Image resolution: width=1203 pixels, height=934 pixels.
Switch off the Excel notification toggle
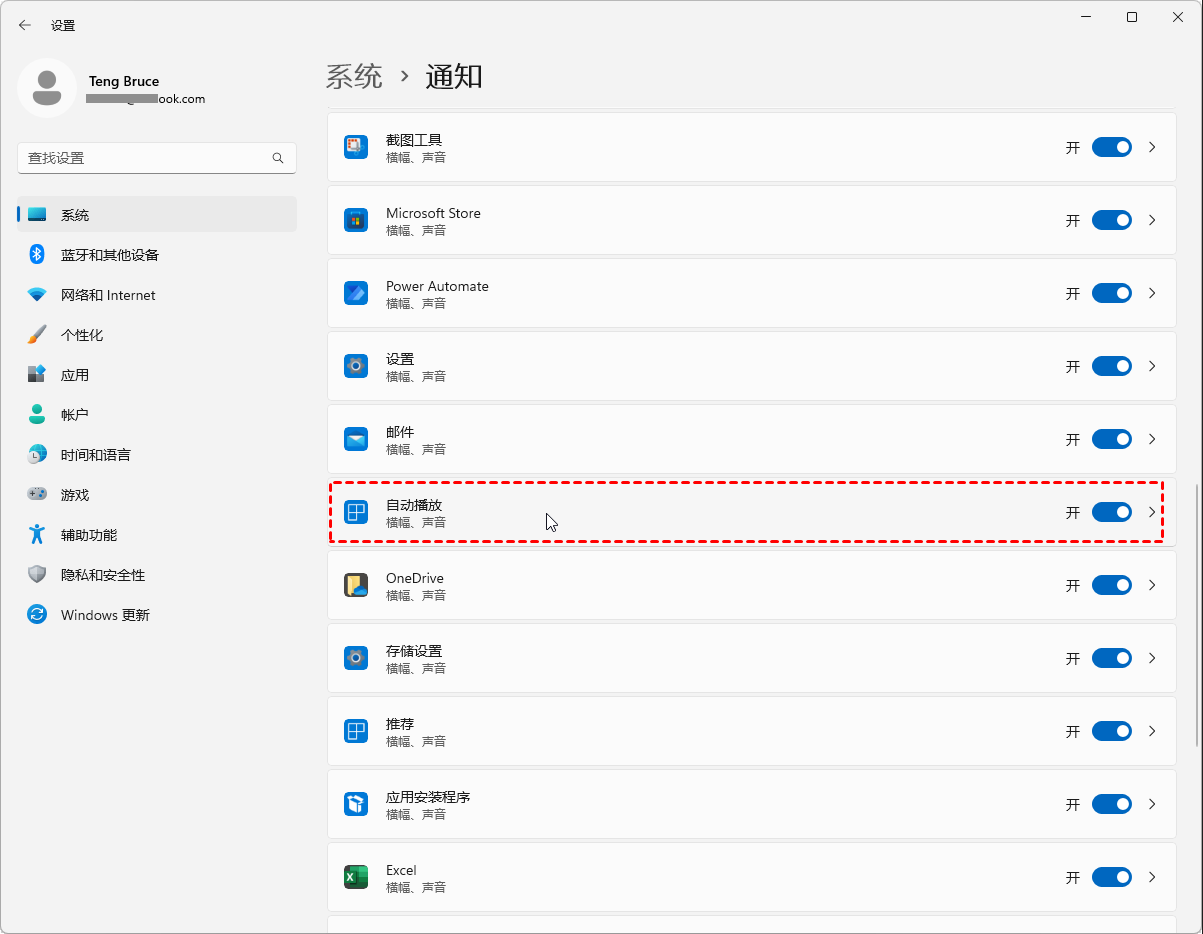(1111, 877)
